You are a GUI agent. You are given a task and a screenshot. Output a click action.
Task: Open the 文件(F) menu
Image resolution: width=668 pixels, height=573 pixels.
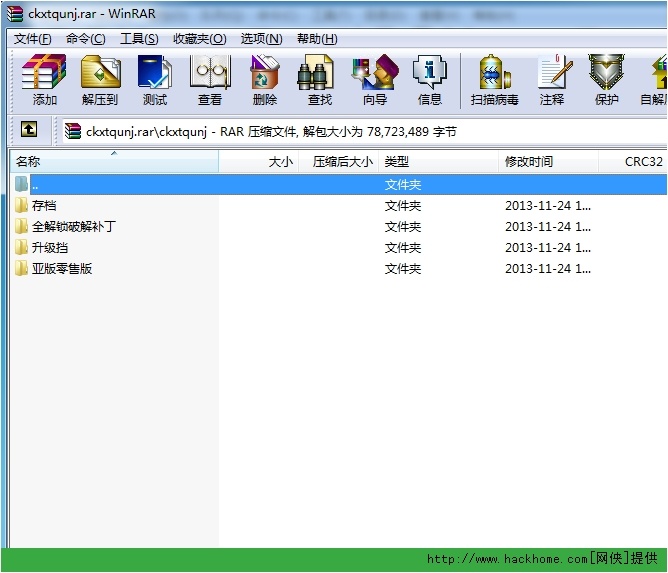(x=32, y=39)
